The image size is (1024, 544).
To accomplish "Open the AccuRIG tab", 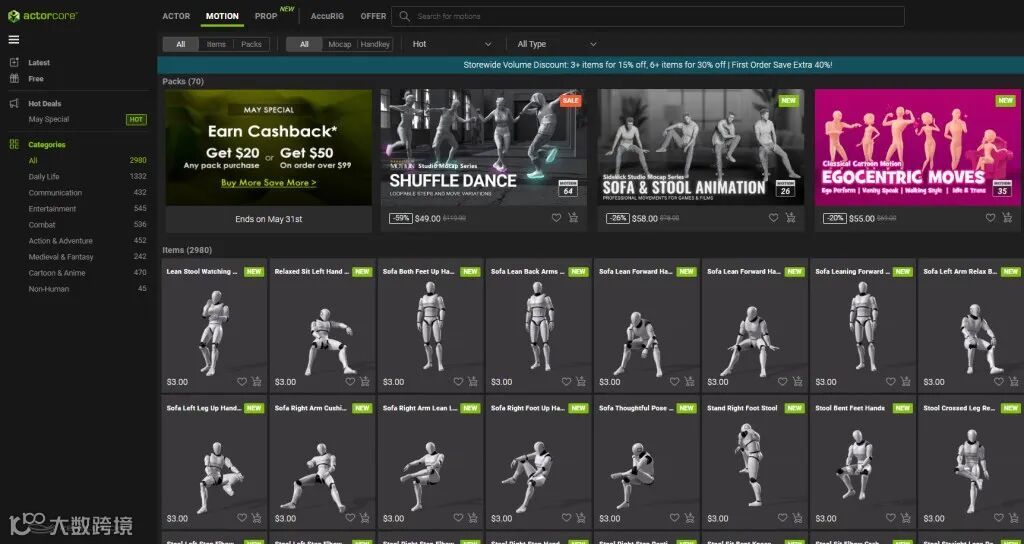I will [327, 16].
